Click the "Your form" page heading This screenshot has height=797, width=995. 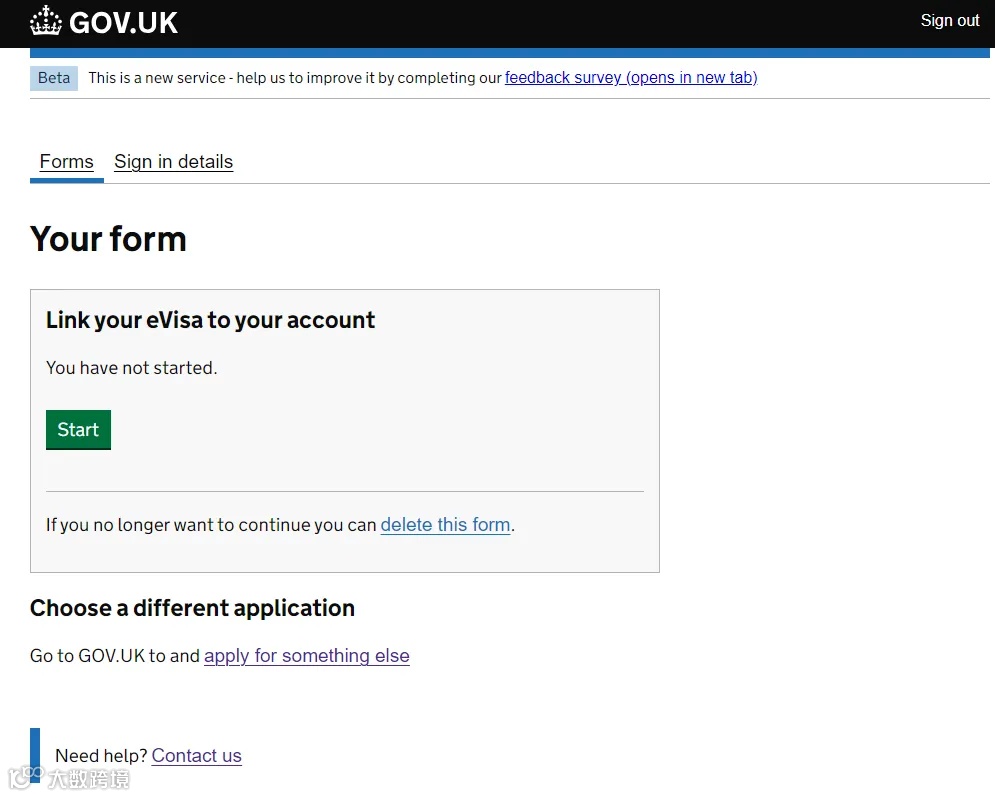click(x=108, y=239)
